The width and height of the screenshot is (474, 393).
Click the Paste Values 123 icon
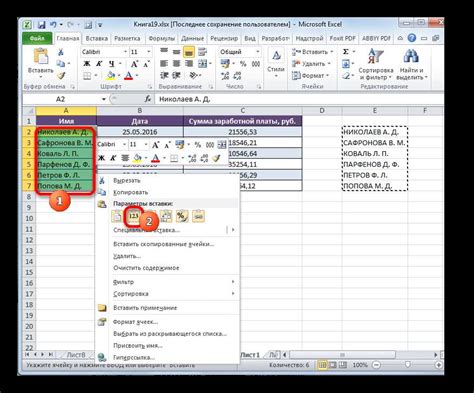pyautogui.click(x=134, y=216)
